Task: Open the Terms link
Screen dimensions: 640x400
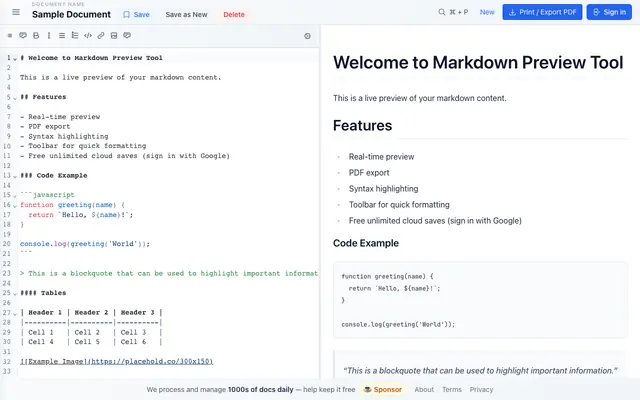Action: coord(452,390)
